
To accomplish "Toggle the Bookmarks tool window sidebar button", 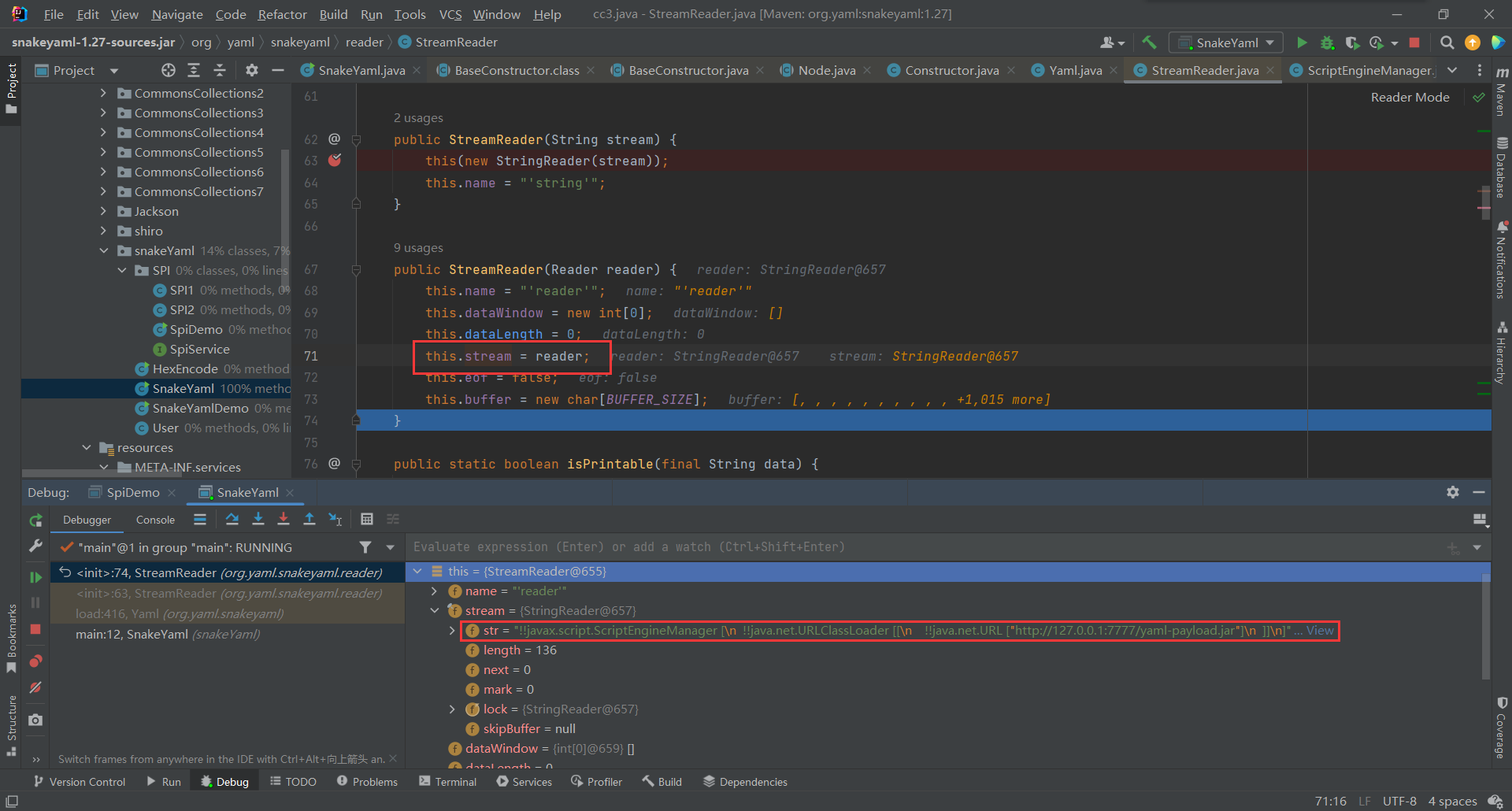I will pyautogui.click(x=11, y=639).
